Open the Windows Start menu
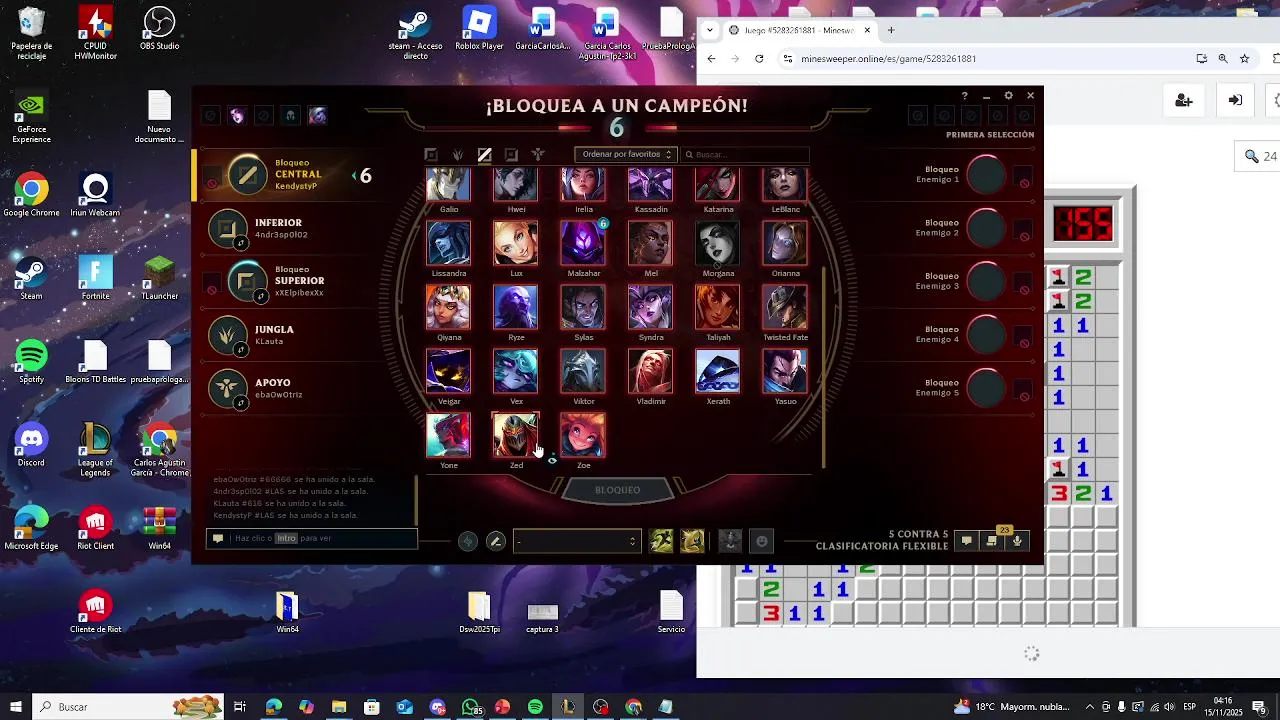1280x720 pixels. coord(16,707)
